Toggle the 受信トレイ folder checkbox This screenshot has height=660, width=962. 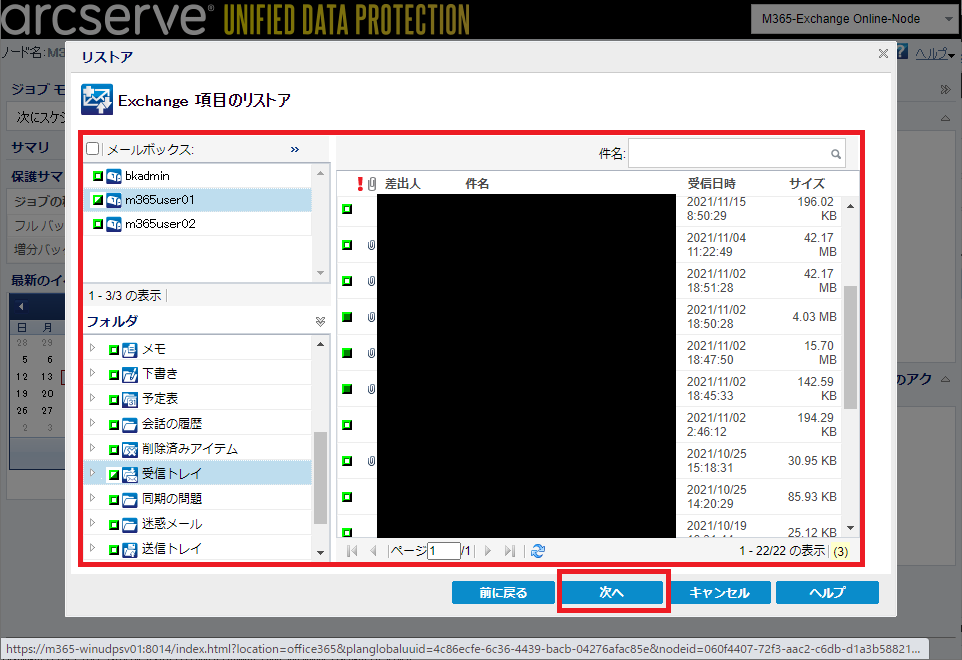coord(114,474)
